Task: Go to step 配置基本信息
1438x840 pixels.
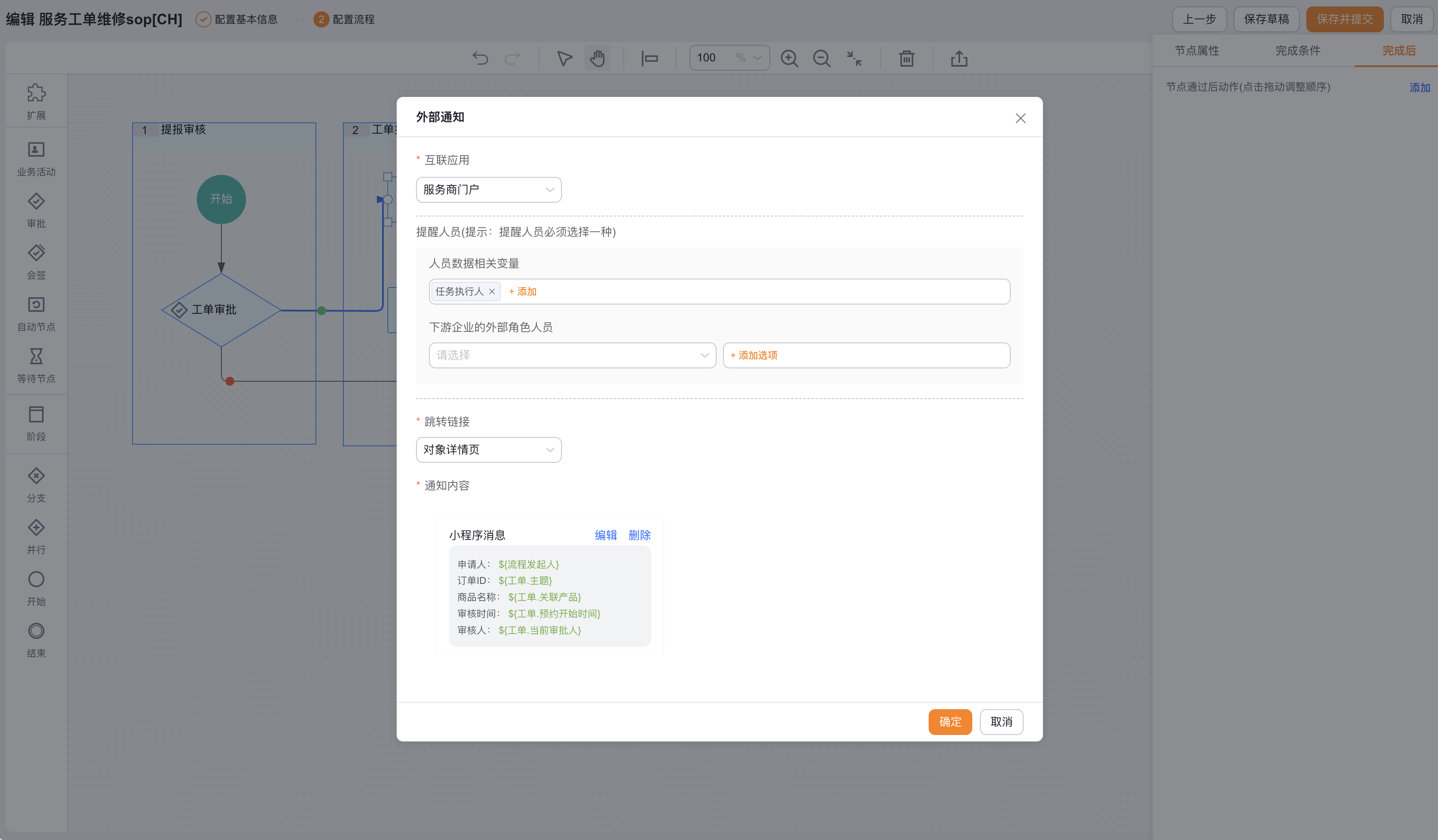Action: 237,19
